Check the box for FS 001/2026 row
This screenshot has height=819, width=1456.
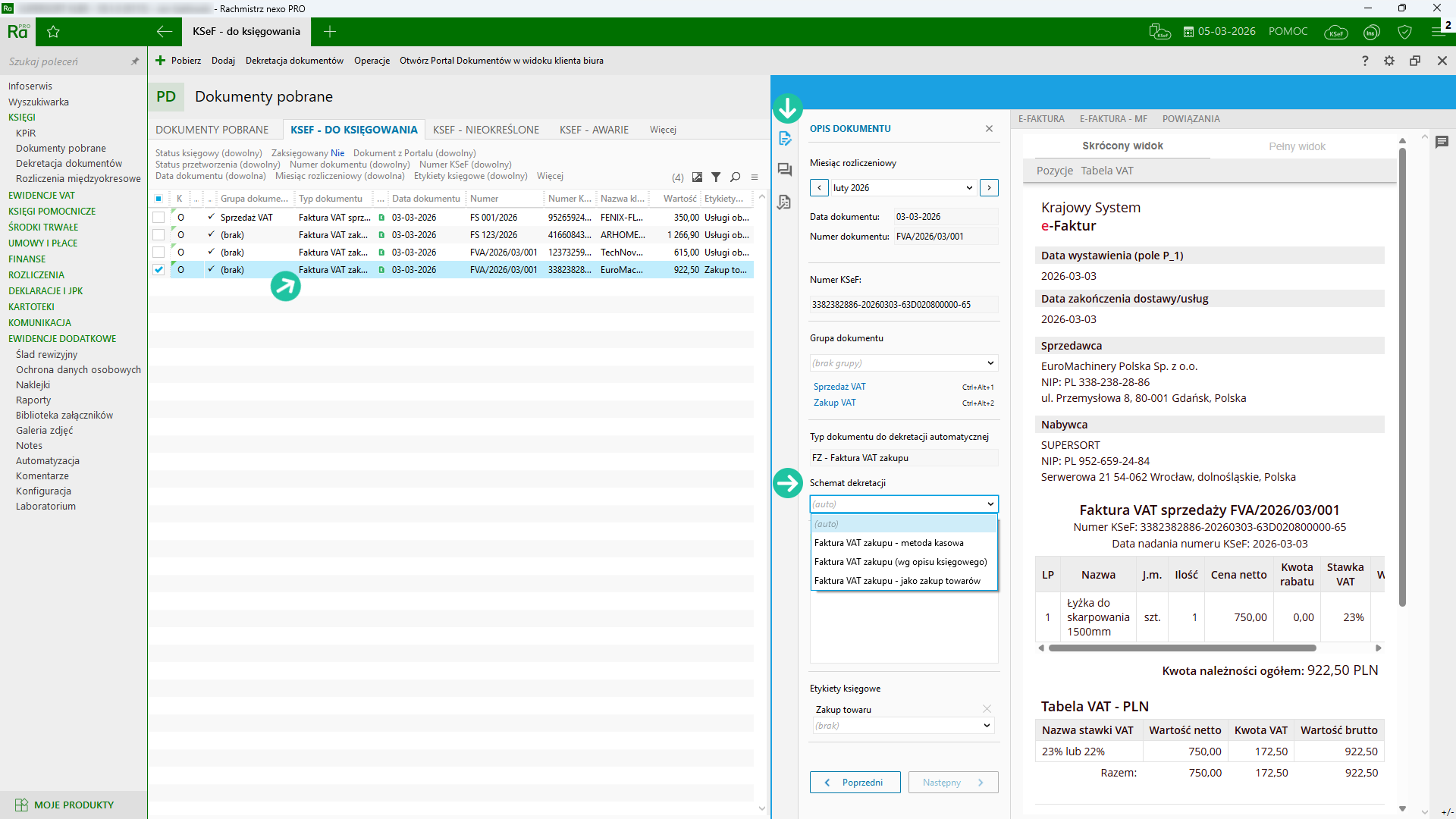click(158, 218)
